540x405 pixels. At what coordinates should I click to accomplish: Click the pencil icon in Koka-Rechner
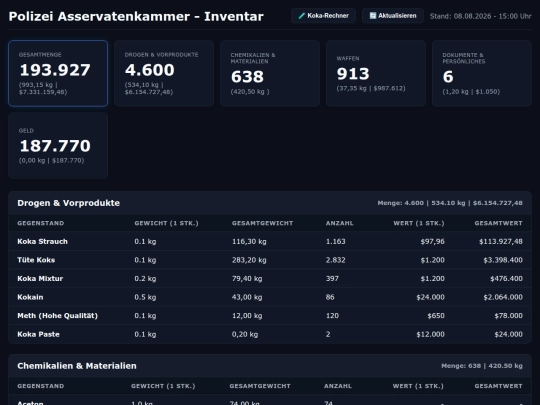click(302, 16)
